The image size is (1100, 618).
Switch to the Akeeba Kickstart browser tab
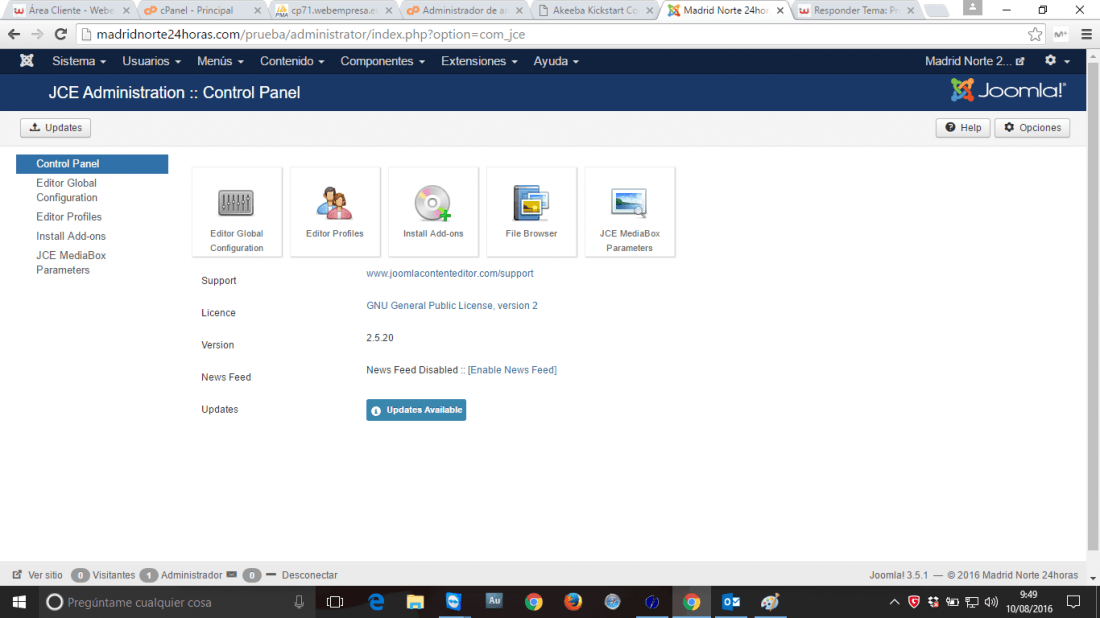595,11
